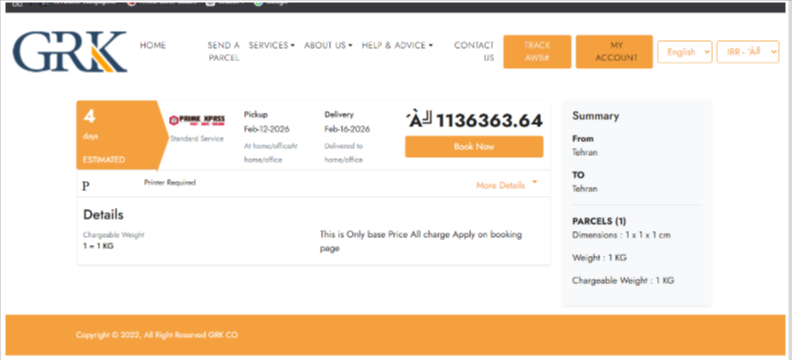Click the price 1136363.64

coord(489,121)
